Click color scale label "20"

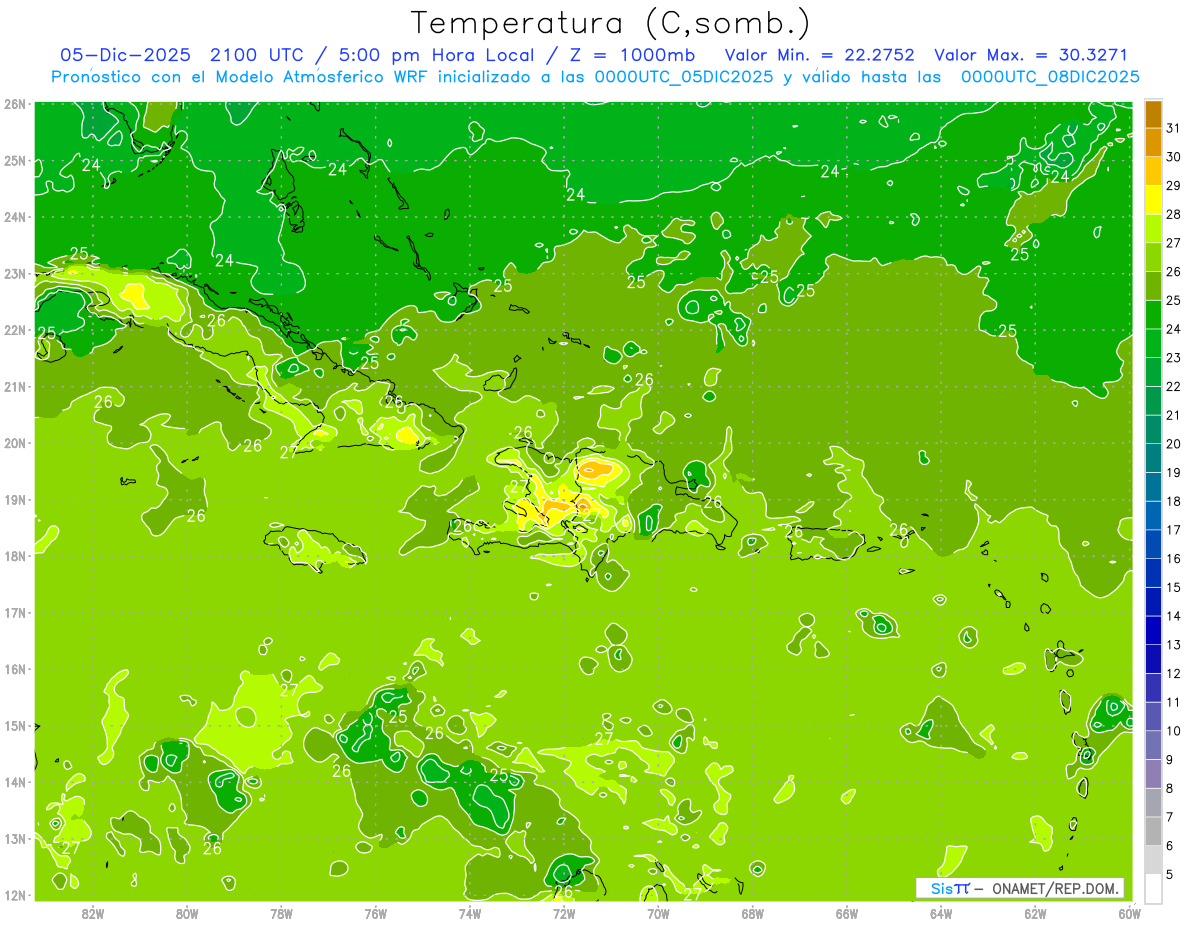1173,443
